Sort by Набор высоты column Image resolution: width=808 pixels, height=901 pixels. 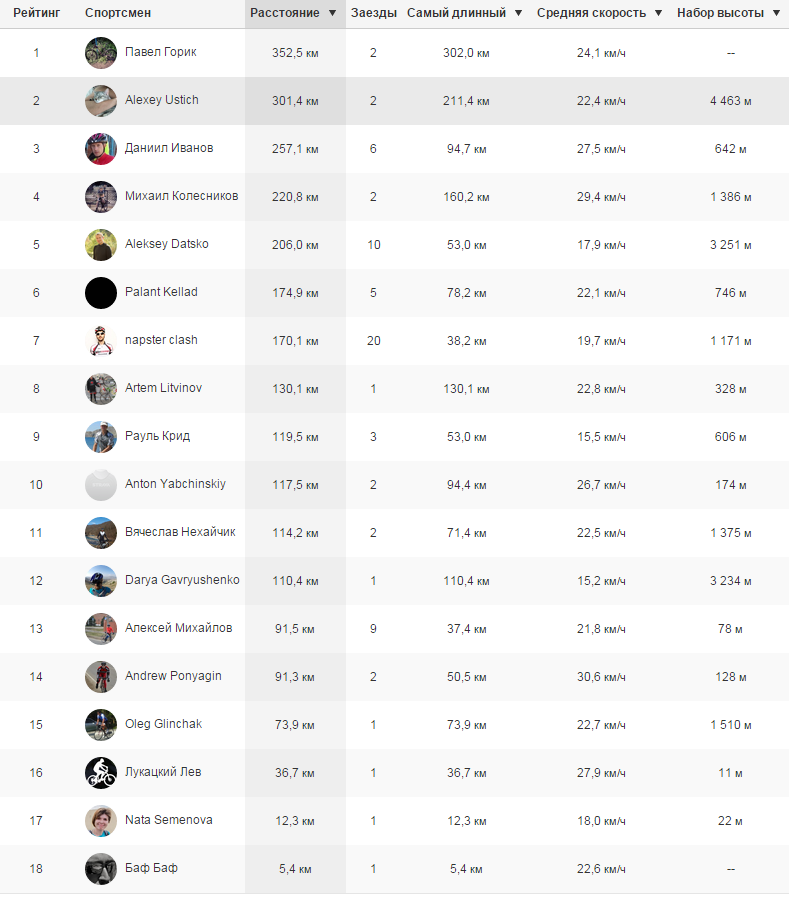(x=728, y=13)
